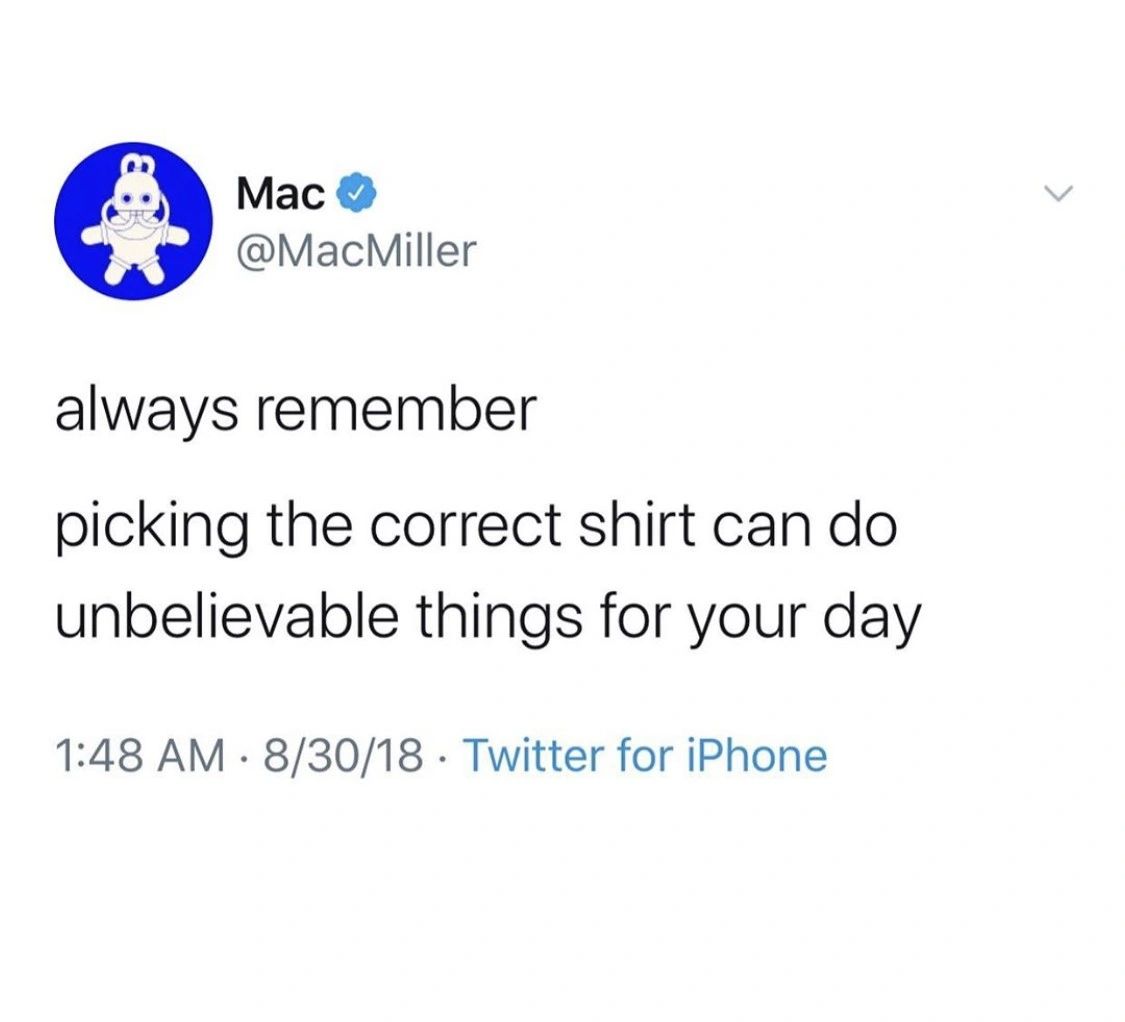Open the display name Mac
Screen dimensions: 1125x1022
coord(281,194)
